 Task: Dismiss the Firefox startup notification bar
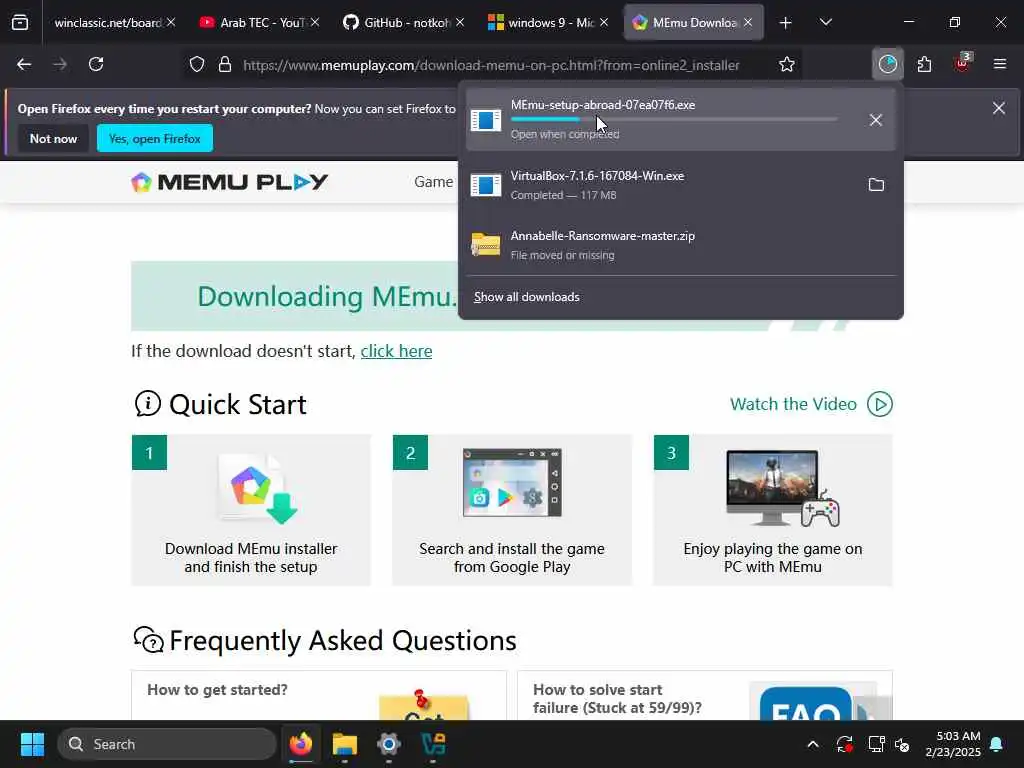(x=999, y=108)
